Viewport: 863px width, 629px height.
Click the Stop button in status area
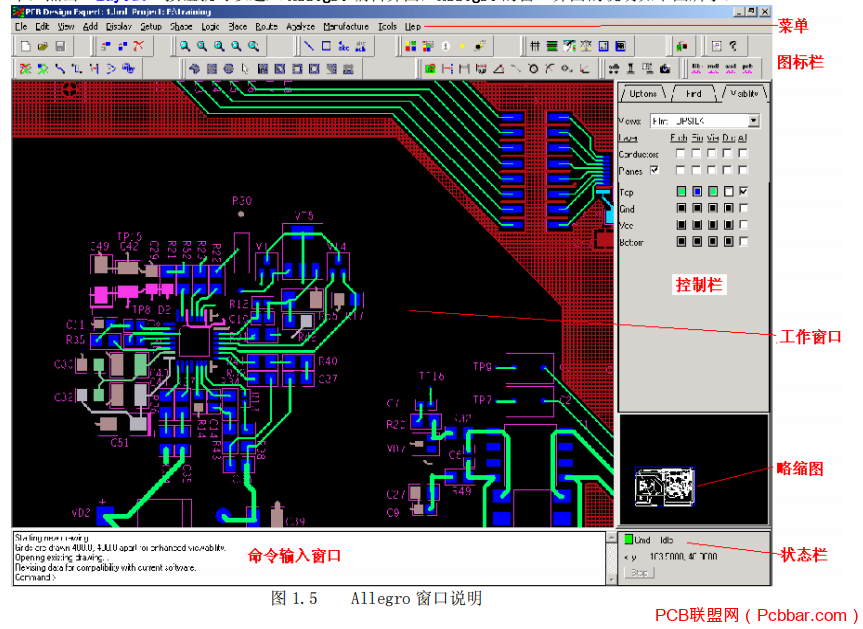pyautogui.click(x=639, y=573)
